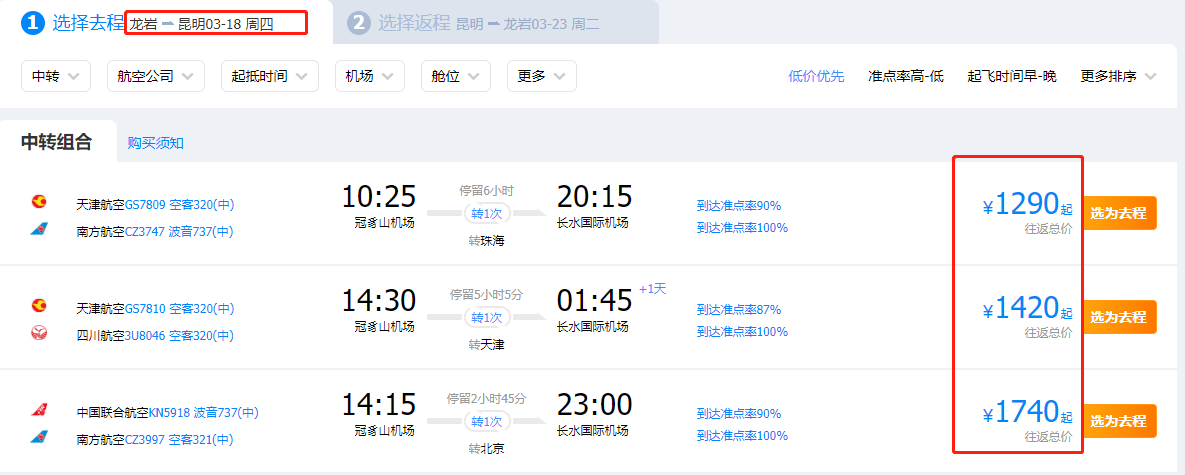Open the 更多 filter dropdown

[x=542, y=76]
